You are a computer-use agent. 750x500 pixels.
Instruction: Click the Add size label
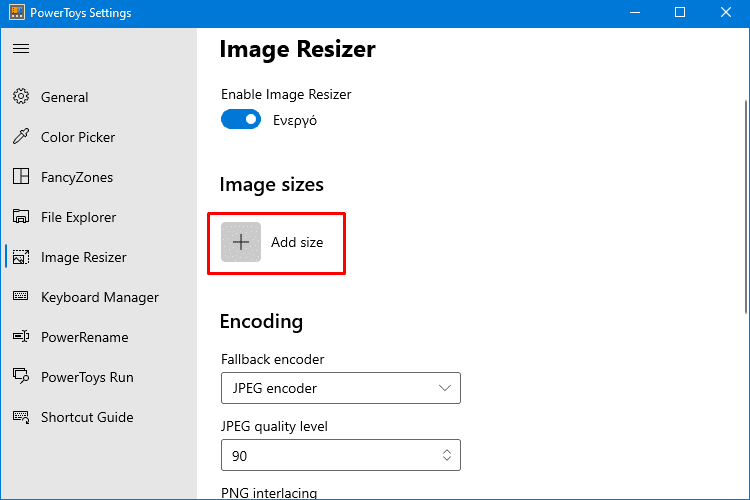click(297, 242)
